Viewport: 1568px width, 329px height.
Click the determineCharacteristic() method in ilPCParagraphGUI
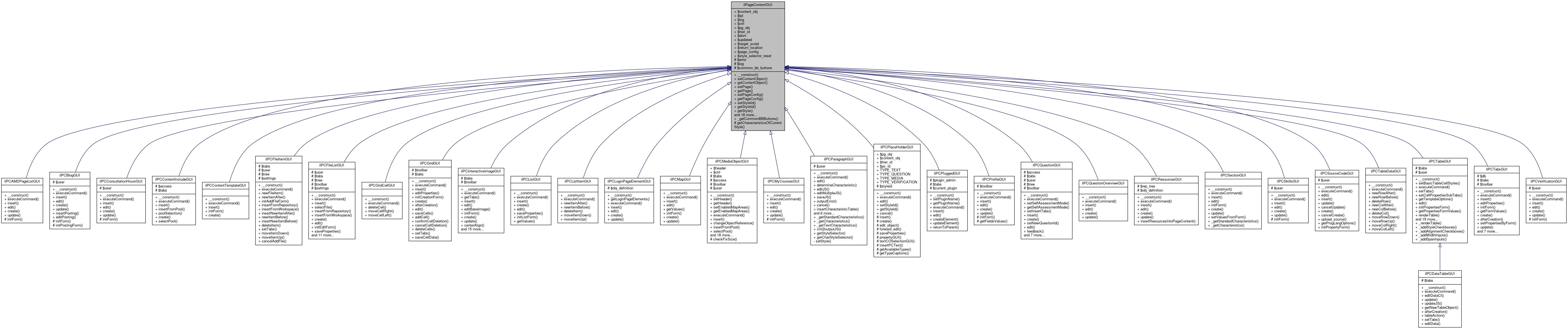coord(835,185)
